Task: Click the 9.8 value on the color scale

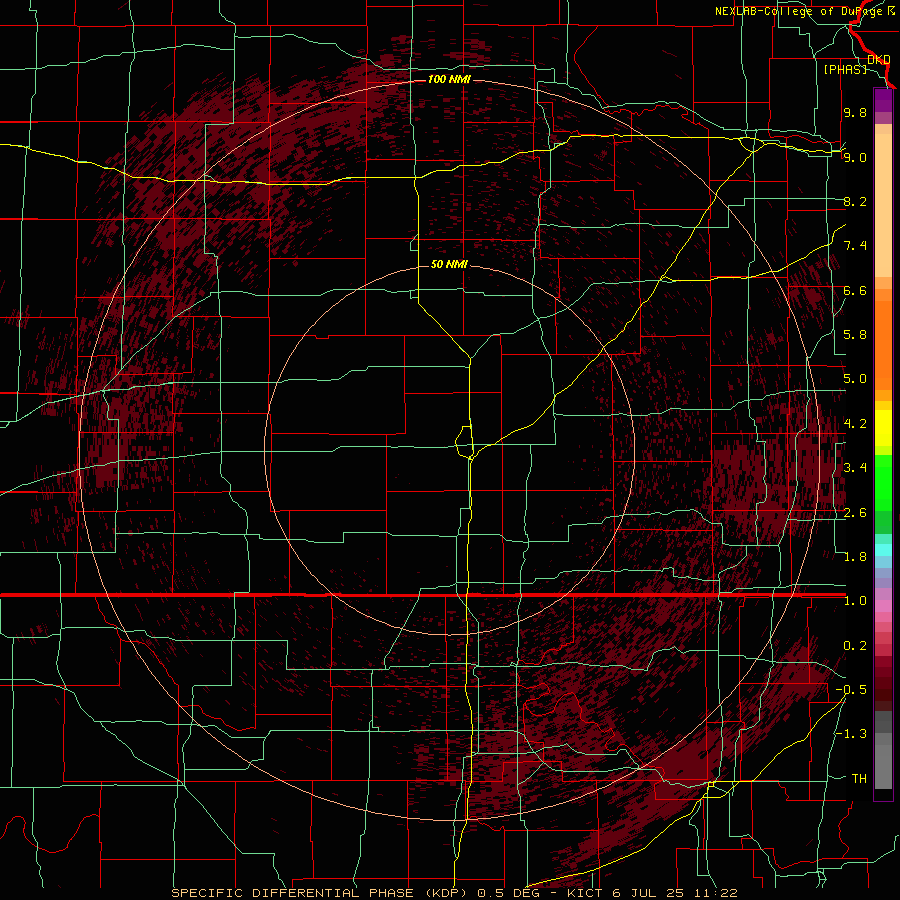Action: 855,112
